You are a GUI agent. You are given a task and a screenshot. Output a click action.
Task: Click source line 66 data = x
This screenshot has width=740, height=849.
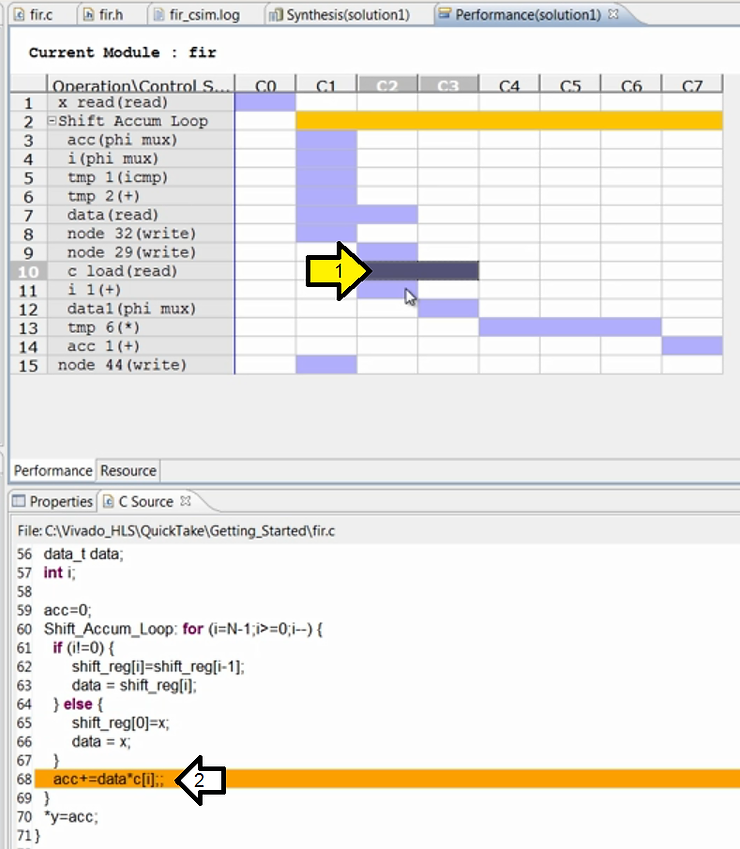pos(101,742)
